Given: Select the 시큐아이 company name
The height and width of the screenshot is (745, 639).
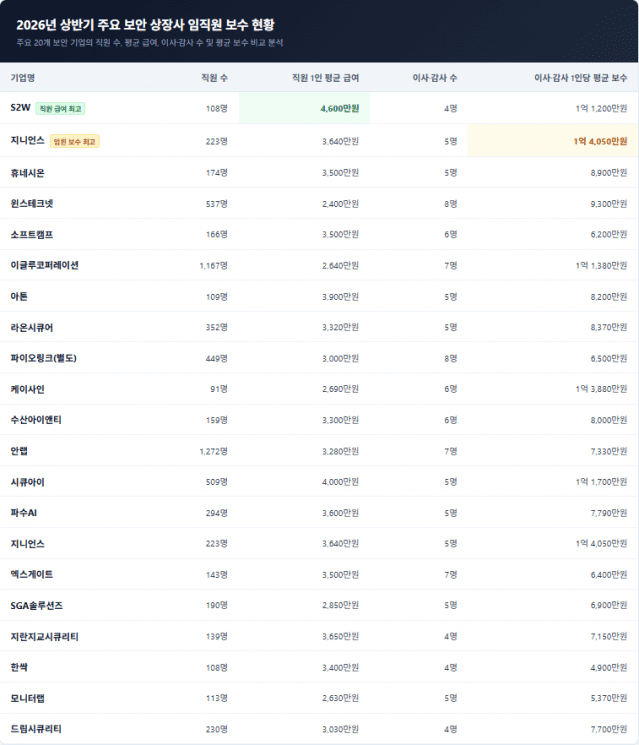Looking at the screenshot, I should (x=28, y=482).
